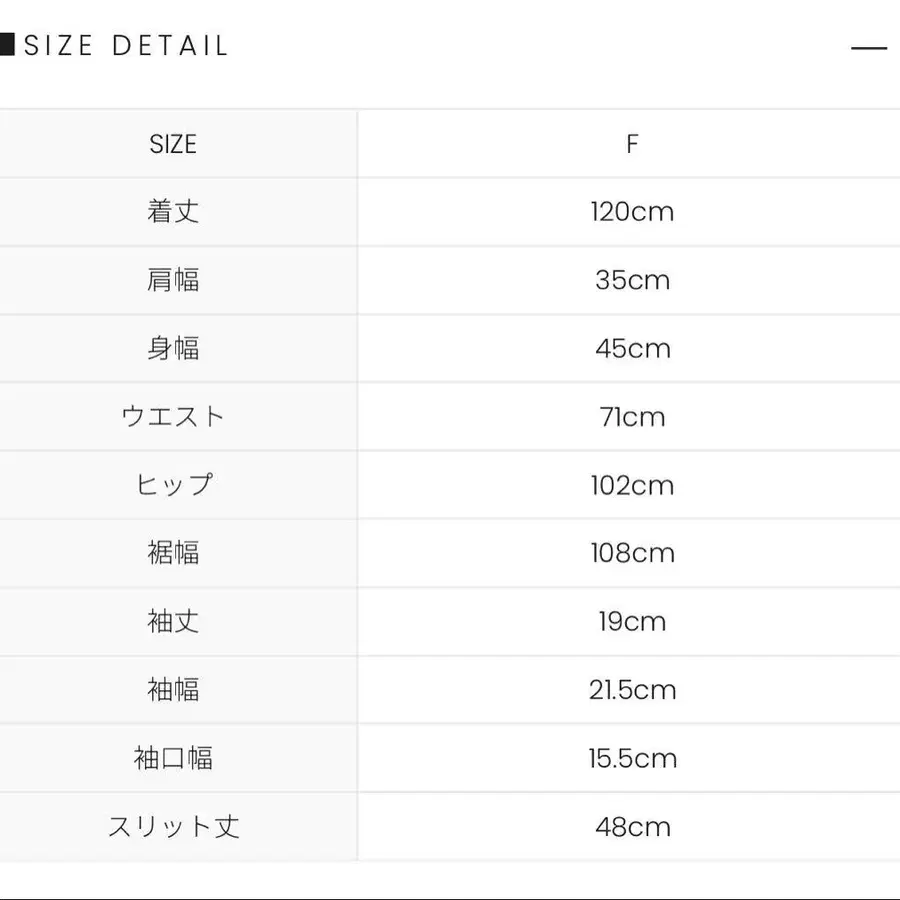Viewport: 900px width, 900px height.
Task: Click the 身幅 row label
Action: [173, 349]
